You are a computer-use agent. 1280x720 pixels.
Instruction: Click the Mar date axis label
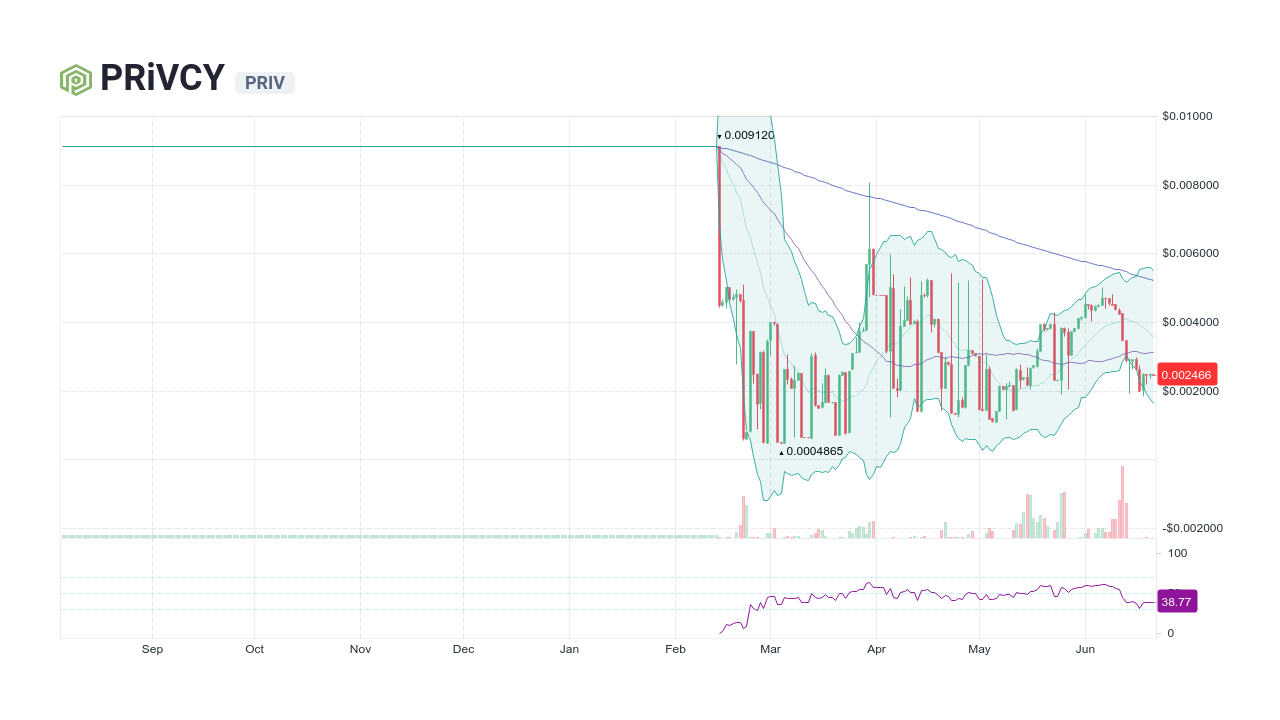tap(770, 649)
